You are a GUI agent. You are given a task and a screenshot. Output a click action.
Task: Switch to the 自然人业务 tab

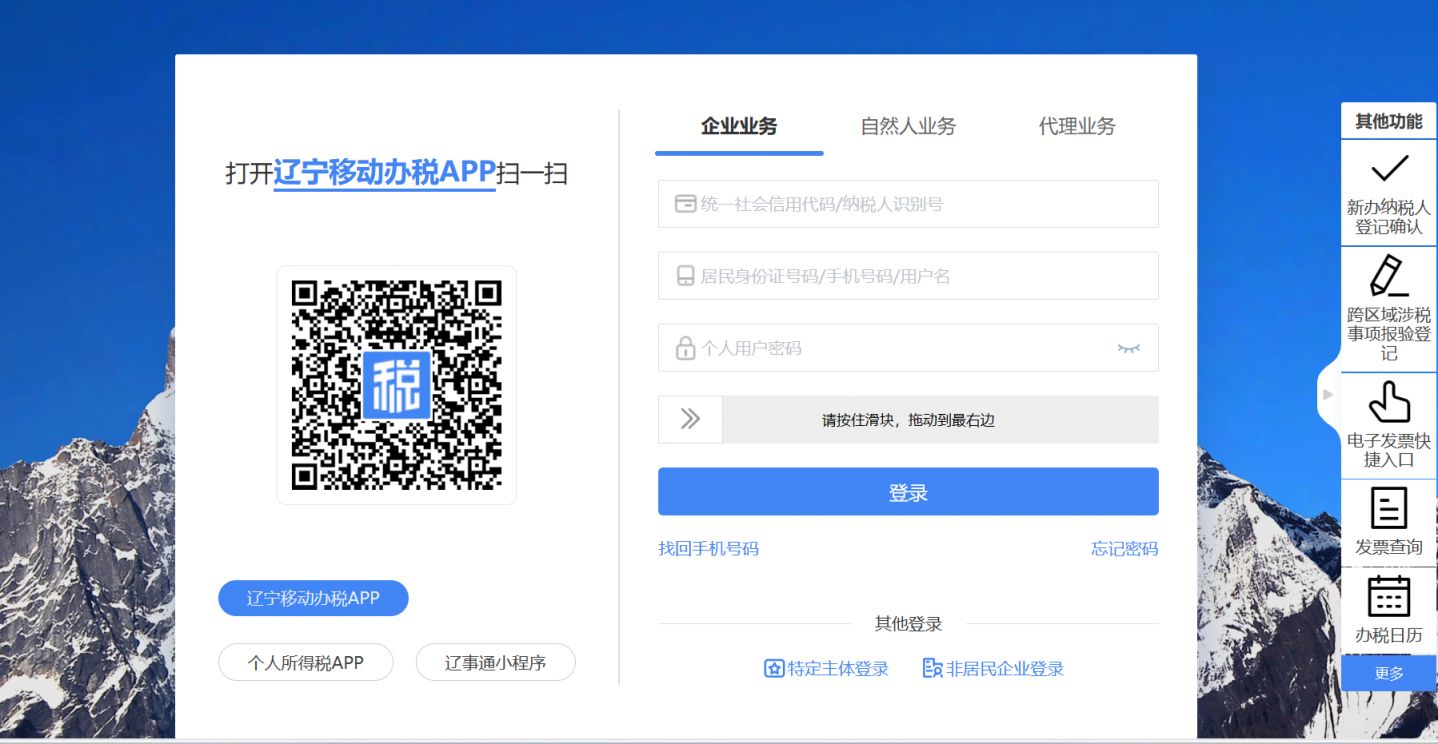pos(908,126)
